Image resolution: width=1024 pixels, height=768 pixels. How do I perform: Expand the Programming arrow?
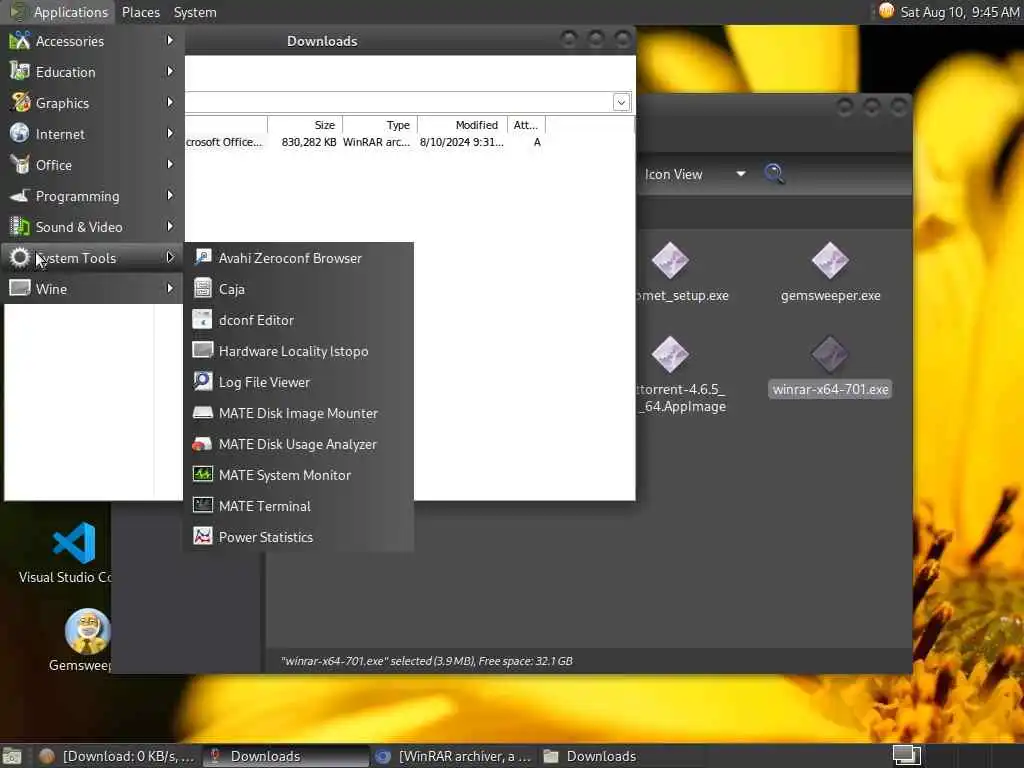[170, 195]
